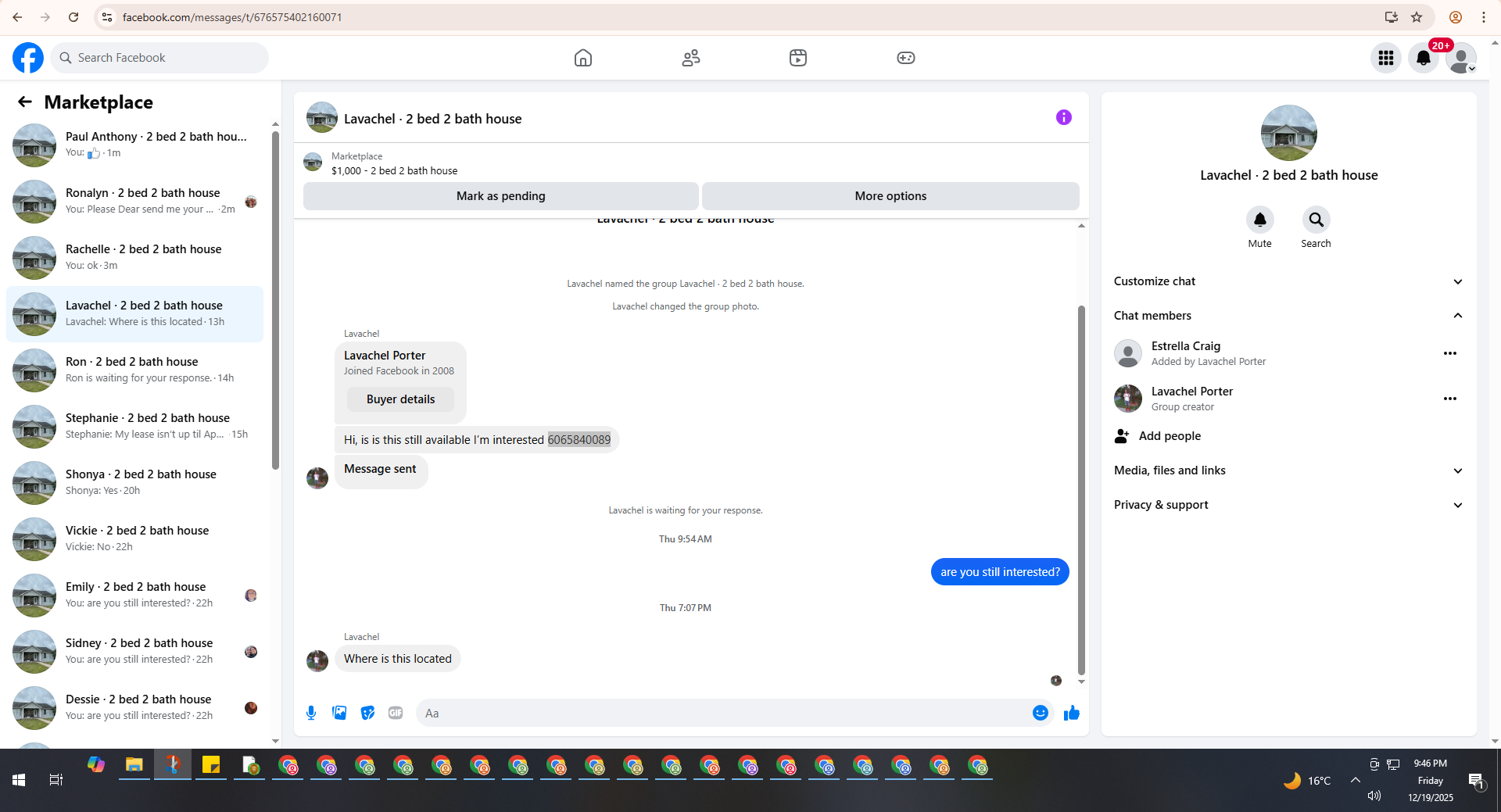Open the Facebook menu grid icon
Screen dimensions: 1501x812
pos(1386,58)
